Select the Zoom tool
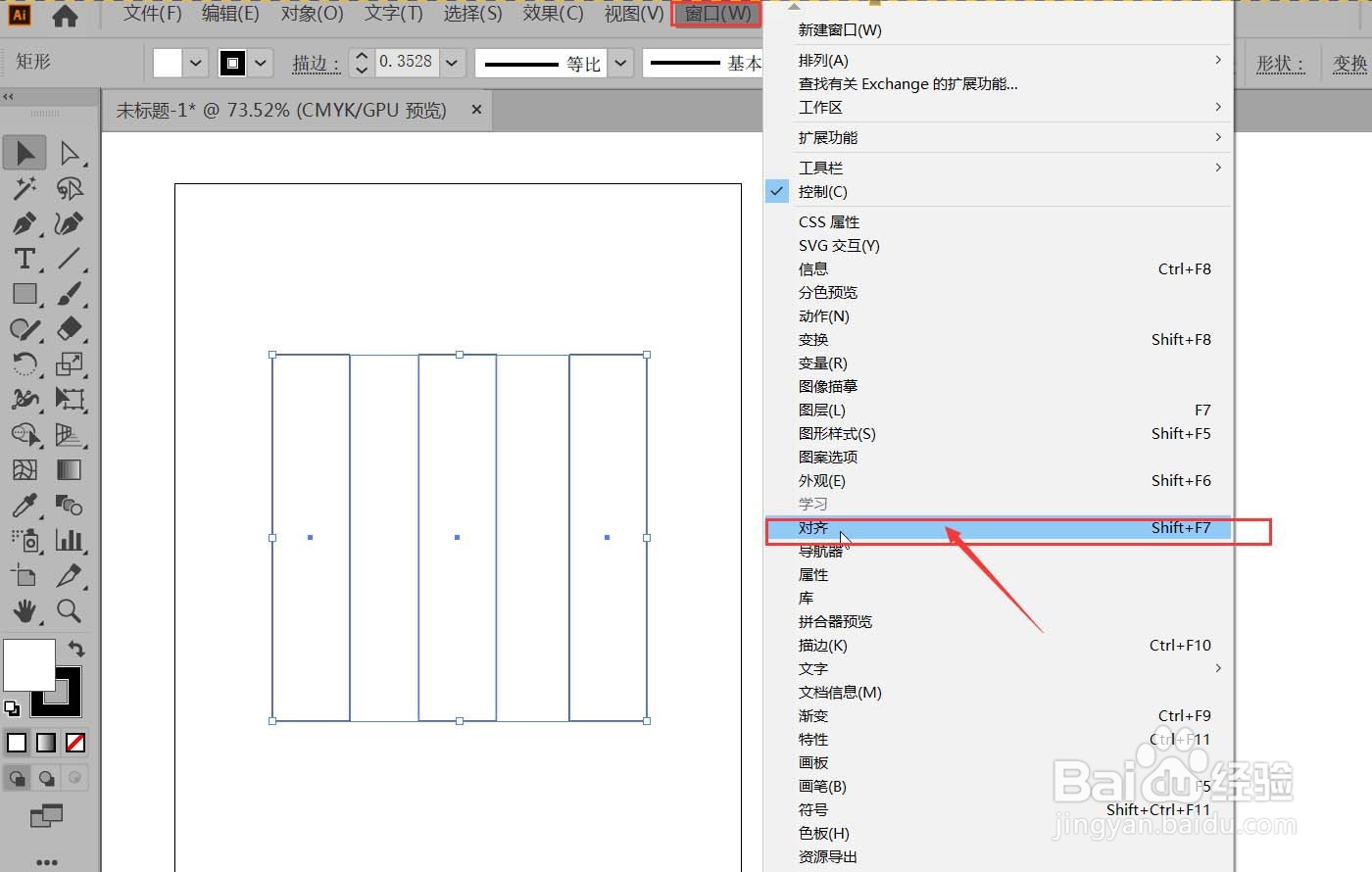The width and height of the screenshot is (1372, 872). pyautogui.click(x=69, y=611)
